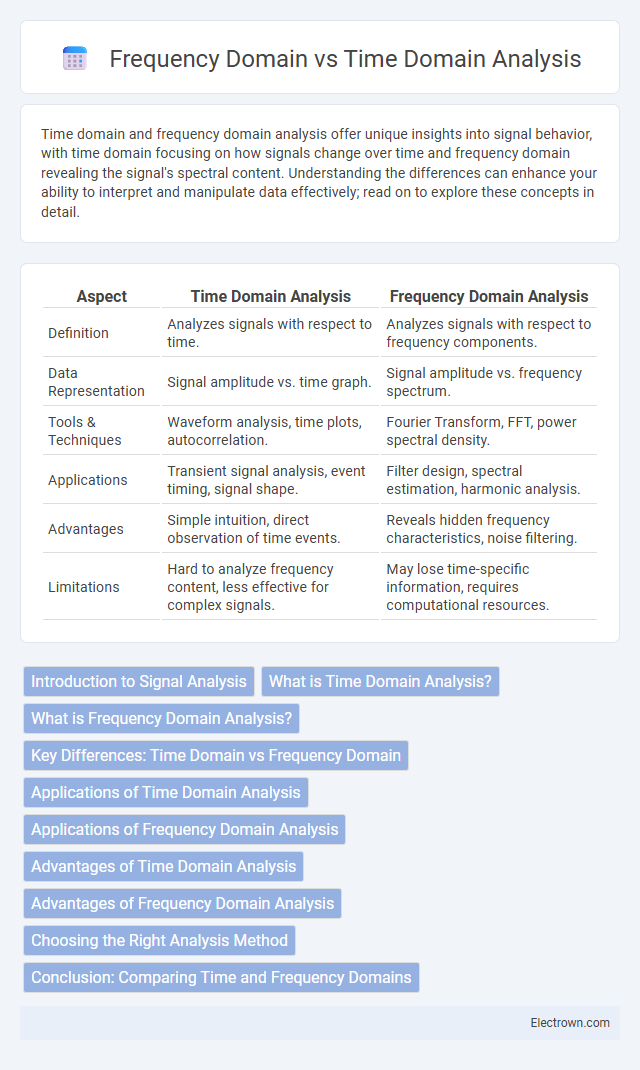Click the calendar icon beside the title
640x1070 pixels.
tap(75, 59)
